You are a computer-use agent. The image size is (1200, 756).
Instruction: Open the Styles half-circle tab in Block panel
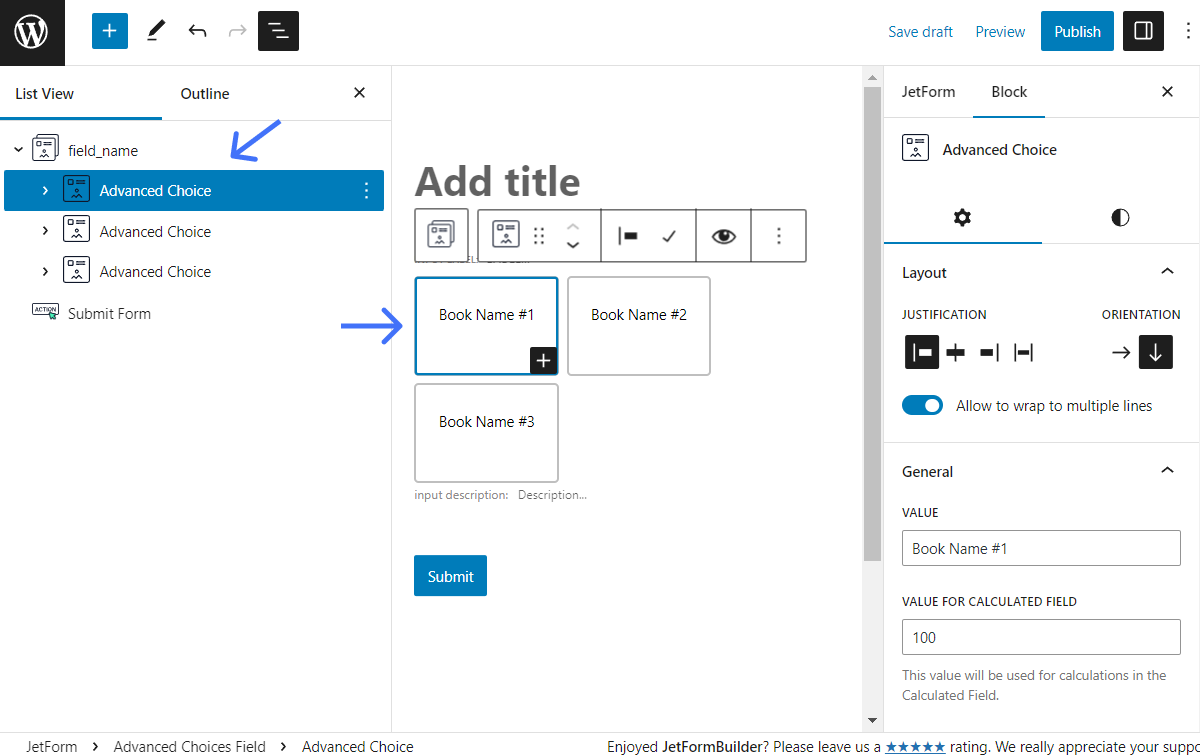coord(1120,218)
